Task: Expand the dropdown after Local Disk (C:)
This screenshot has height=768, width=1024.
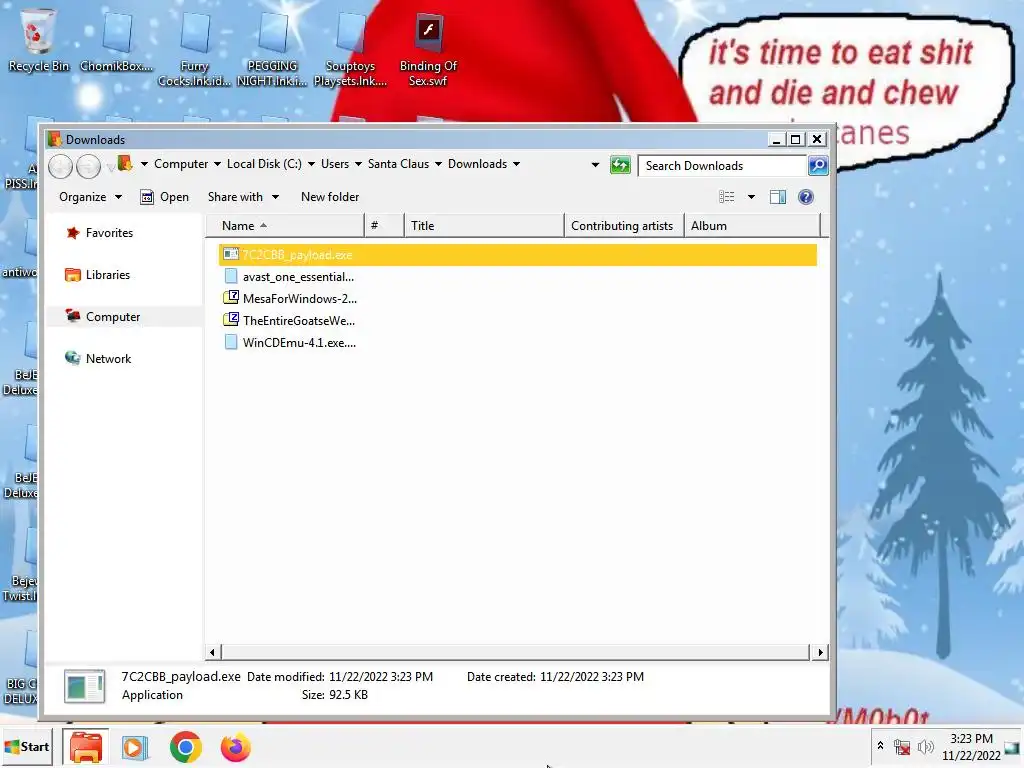Action: (312, 165)
